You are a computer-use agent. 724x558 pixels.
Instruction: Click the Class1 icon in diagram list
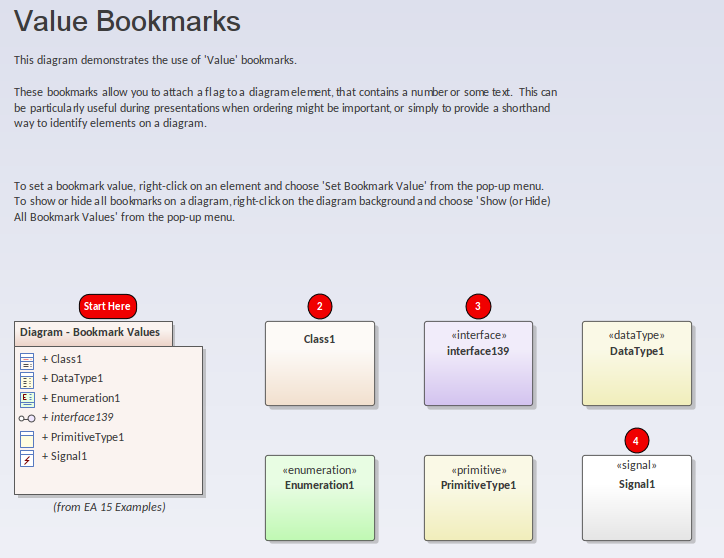[x=27, y=359]
